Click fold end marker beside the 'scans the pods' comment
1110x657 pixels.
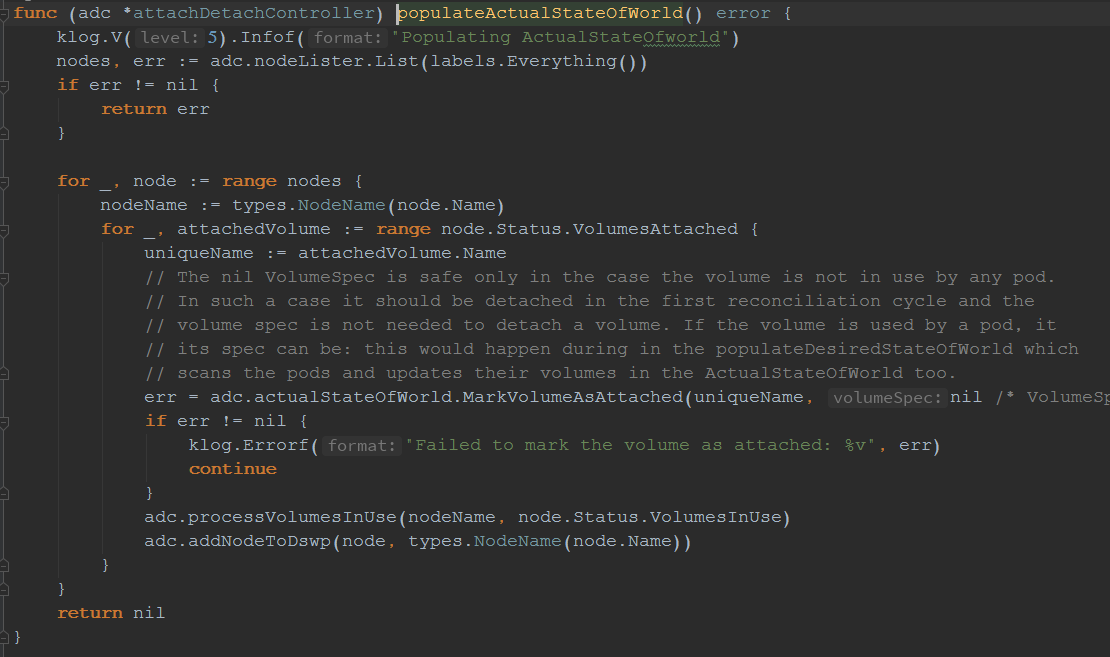pos(4,374)
